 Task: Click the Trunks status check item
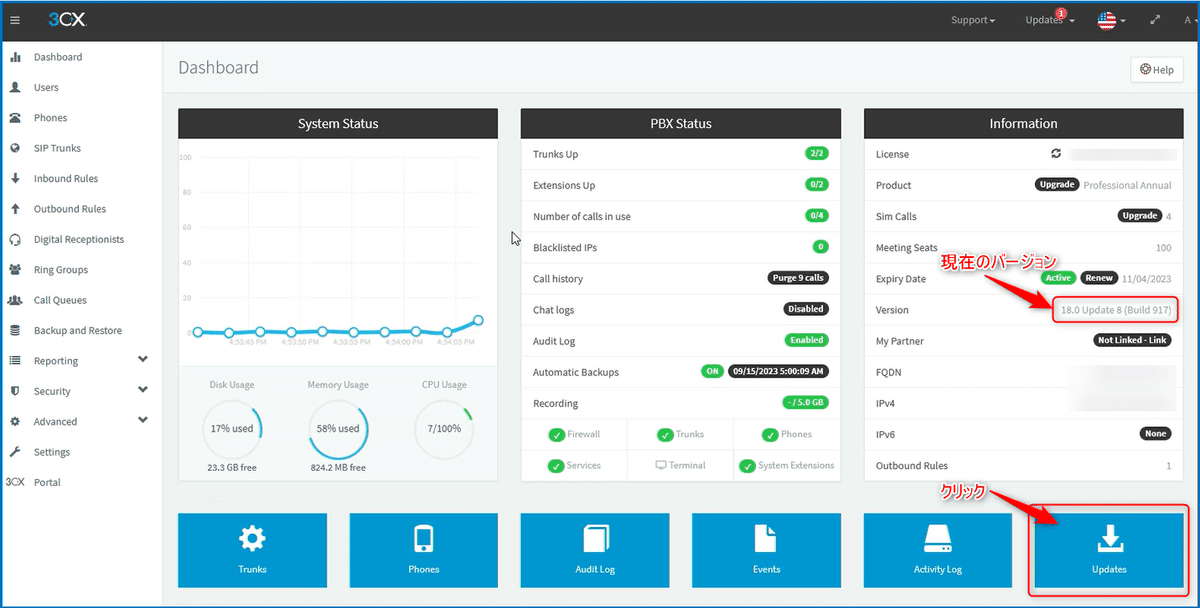click(681, 434)
